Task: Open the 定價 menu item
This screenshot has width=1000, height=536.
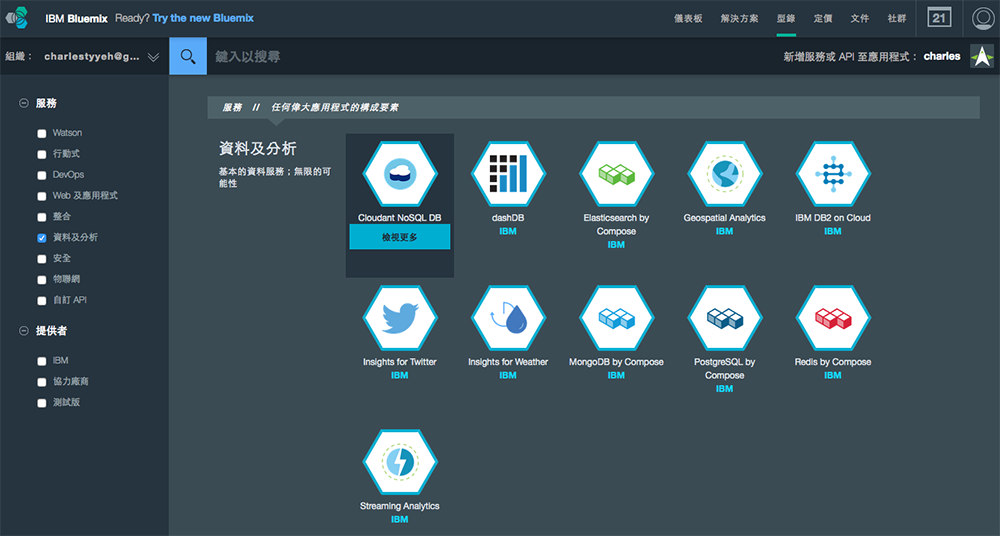Action: tap(823, 18)
